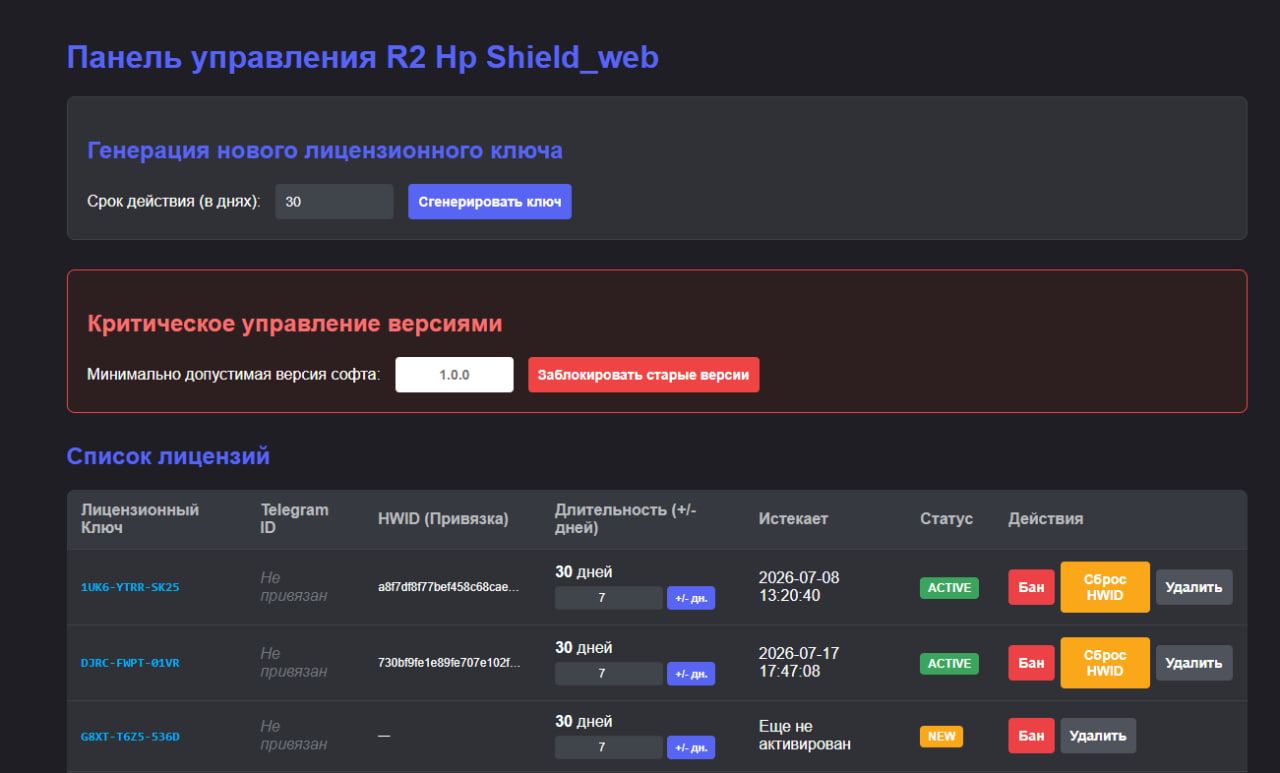Click the Истекает column header
Screen dimensions: 1280x773
793,519
